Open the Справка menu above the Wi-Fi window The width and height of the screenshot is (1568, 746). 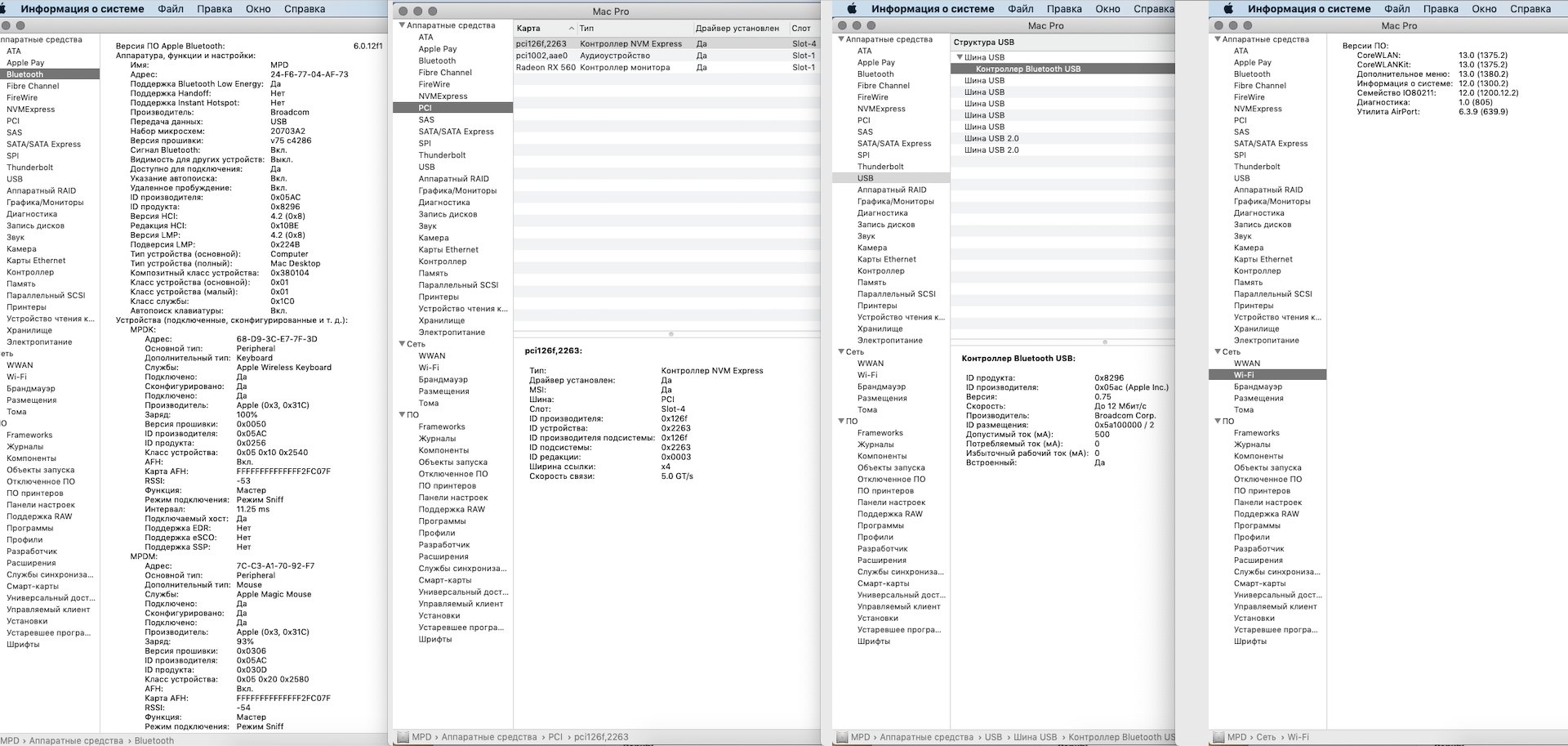[x=1530, y=9]
